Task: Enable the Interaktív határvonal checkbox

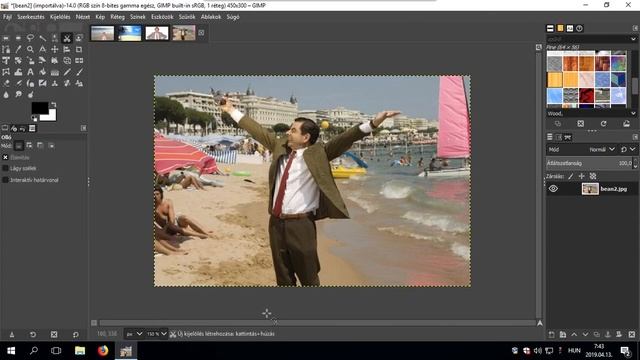Action: click(x=6, y=180)
